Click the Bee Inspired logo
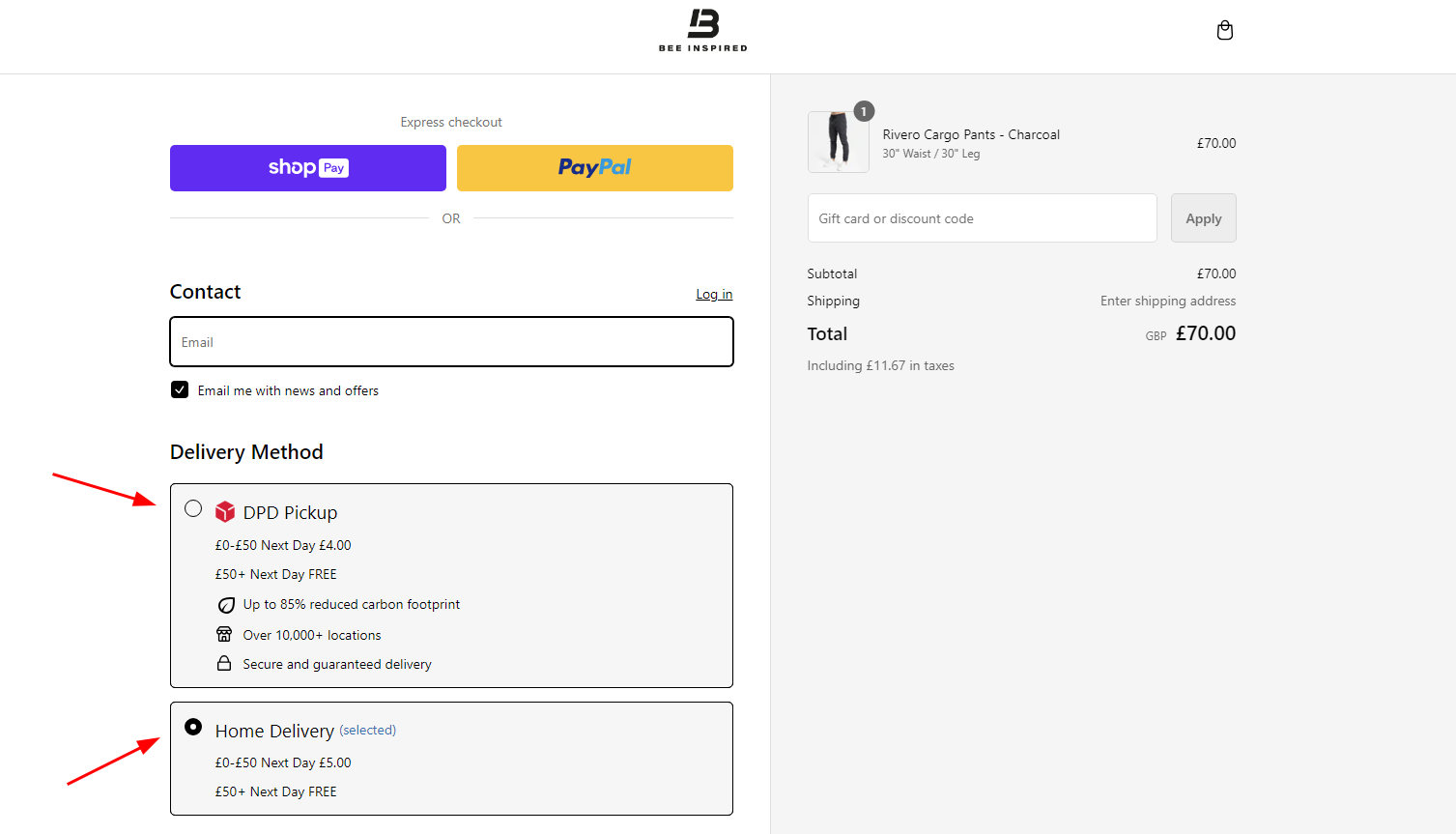Image resolution: width=1456 pixels, height=834 pixels. point(702,30)
